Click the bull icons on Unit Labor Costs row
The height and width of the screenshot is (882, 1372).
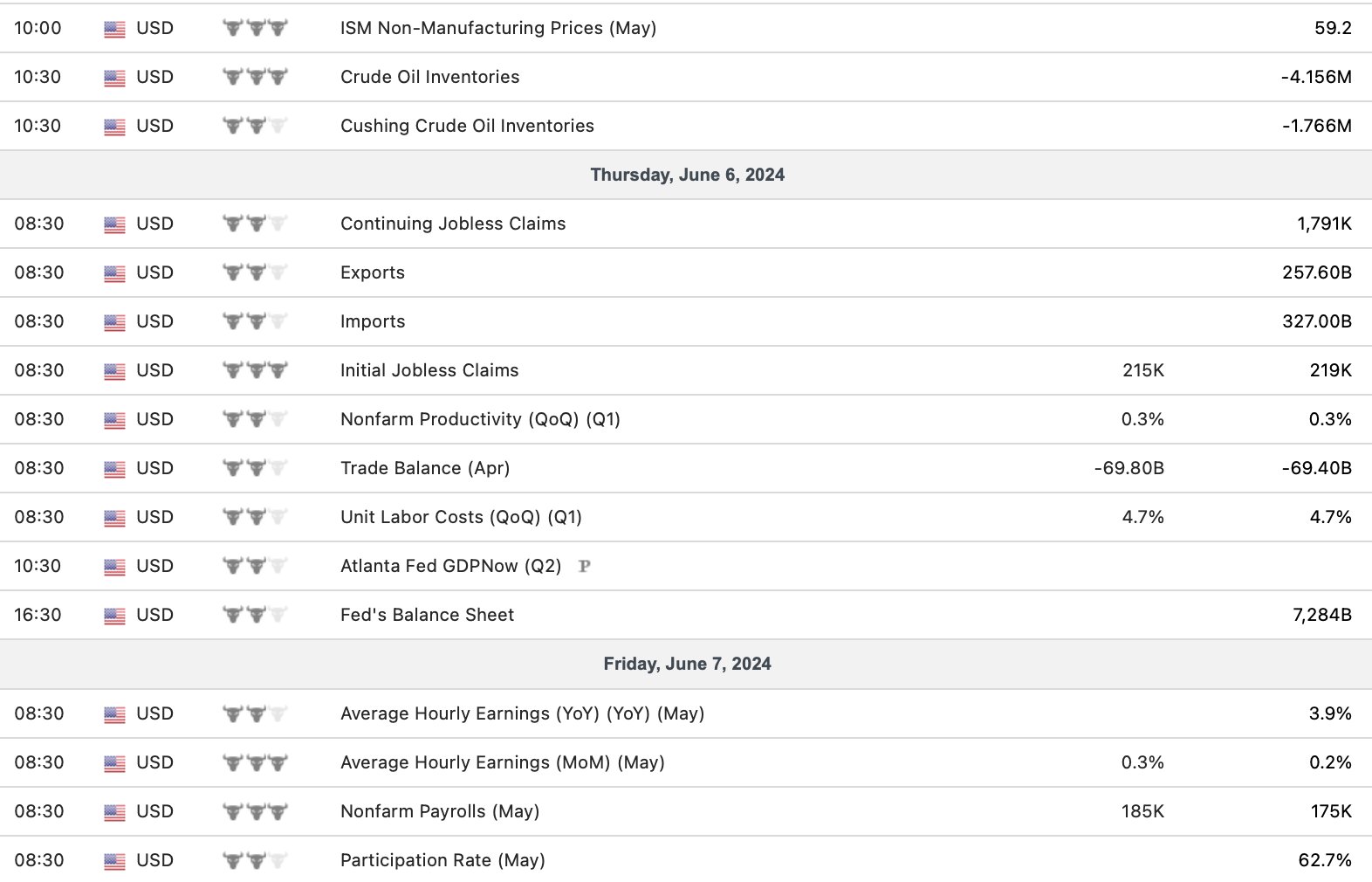[x=255, y=517]
